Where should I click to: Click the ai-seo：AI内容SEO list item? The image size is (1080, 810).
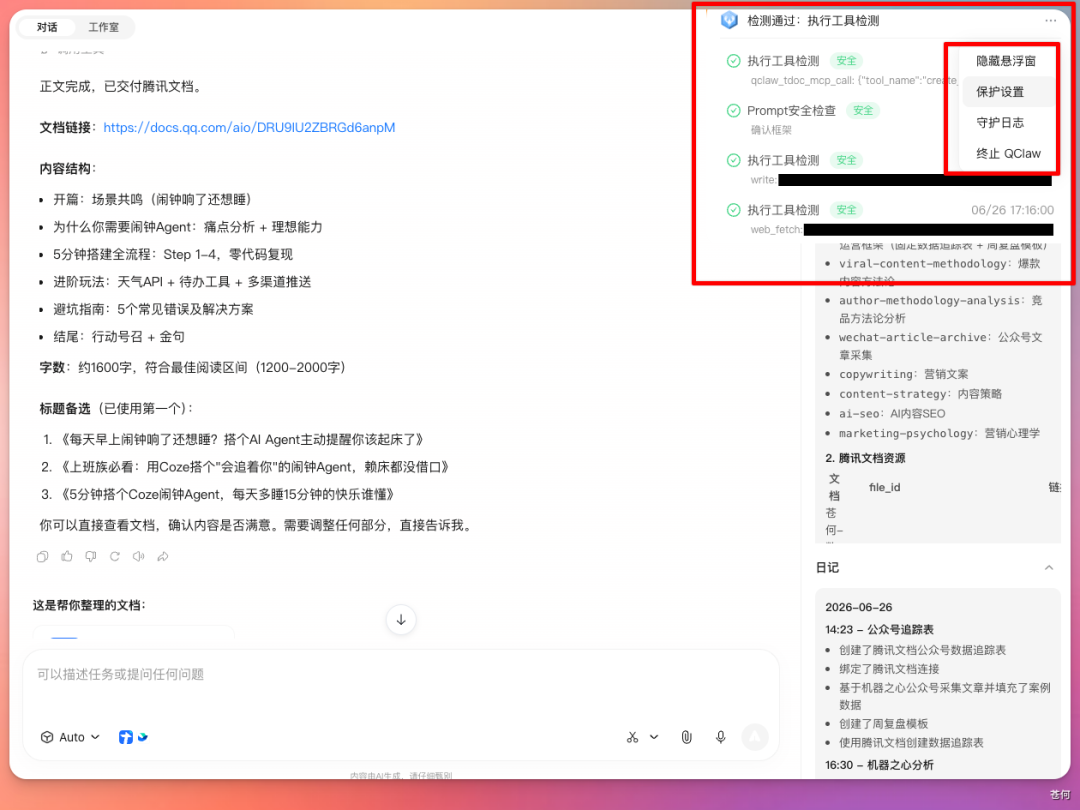(891, 413)
